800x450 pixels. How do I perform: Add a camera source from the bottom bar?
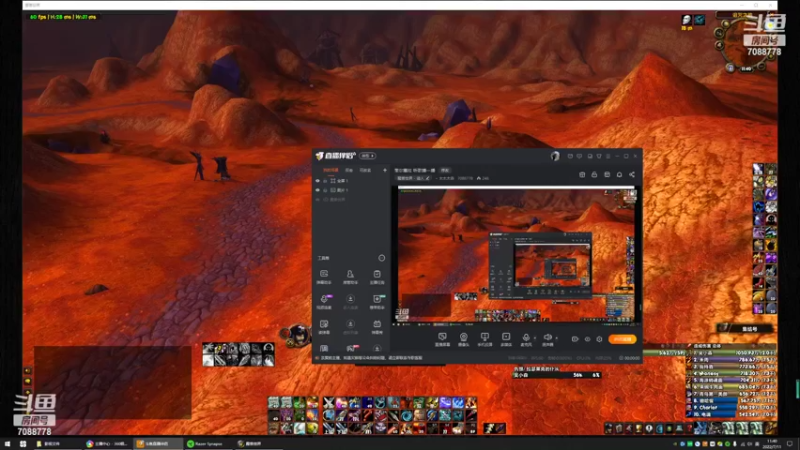pos(463,339)
